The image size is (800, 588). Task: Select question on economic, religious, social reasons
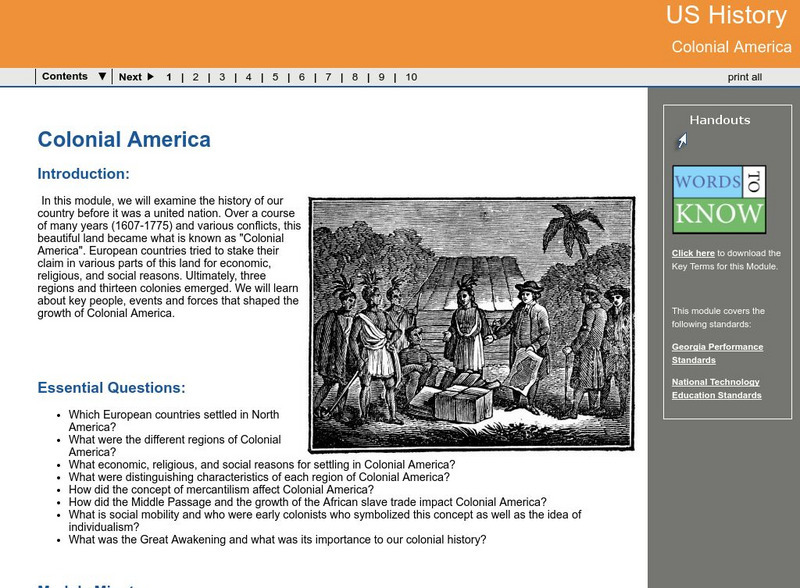[262, 464]
